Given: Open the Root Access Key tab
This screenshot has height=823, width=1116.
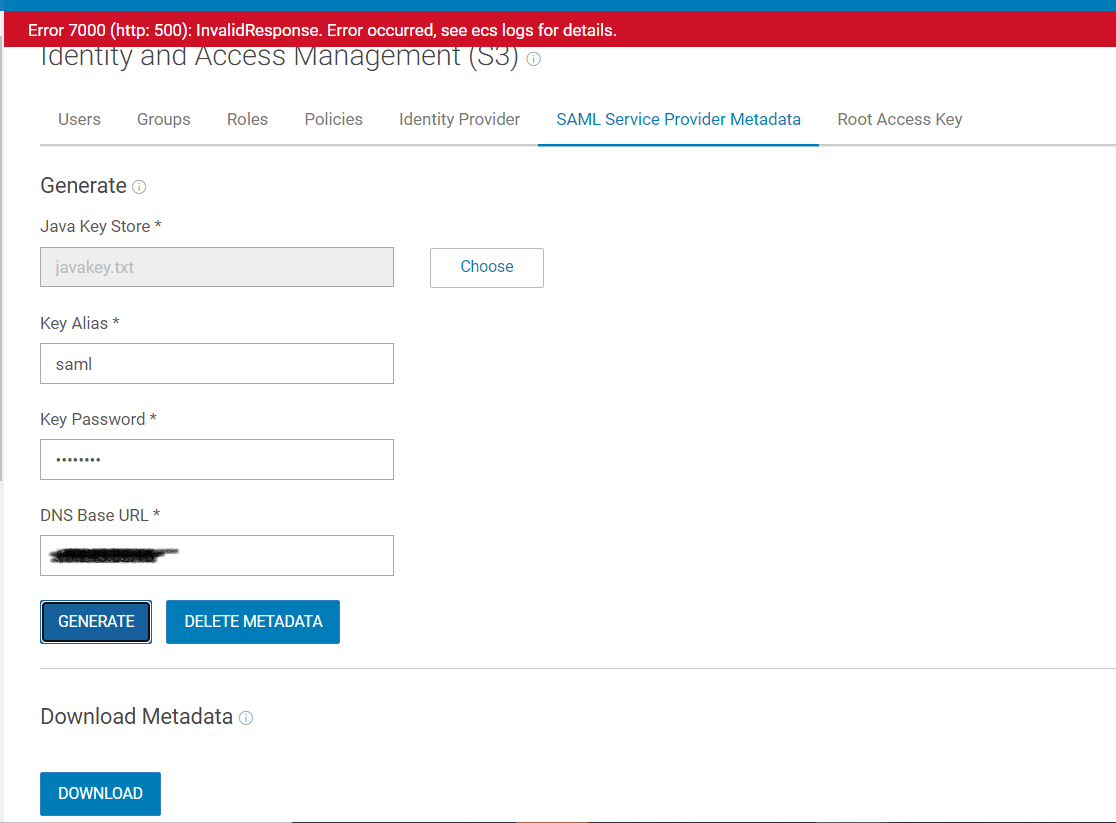Looking at the screenshot, I should [x=899, y=119].
